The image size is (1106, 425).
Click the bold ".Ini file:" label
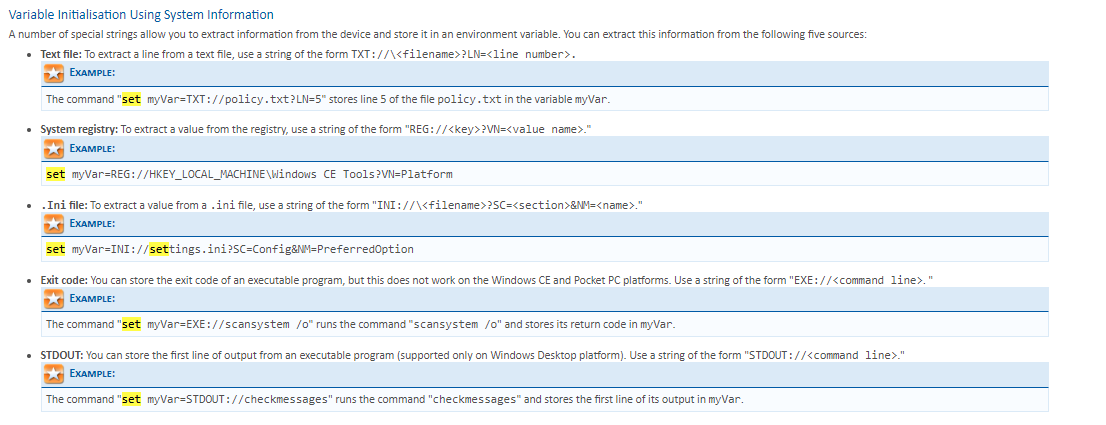tap(64, 204)
